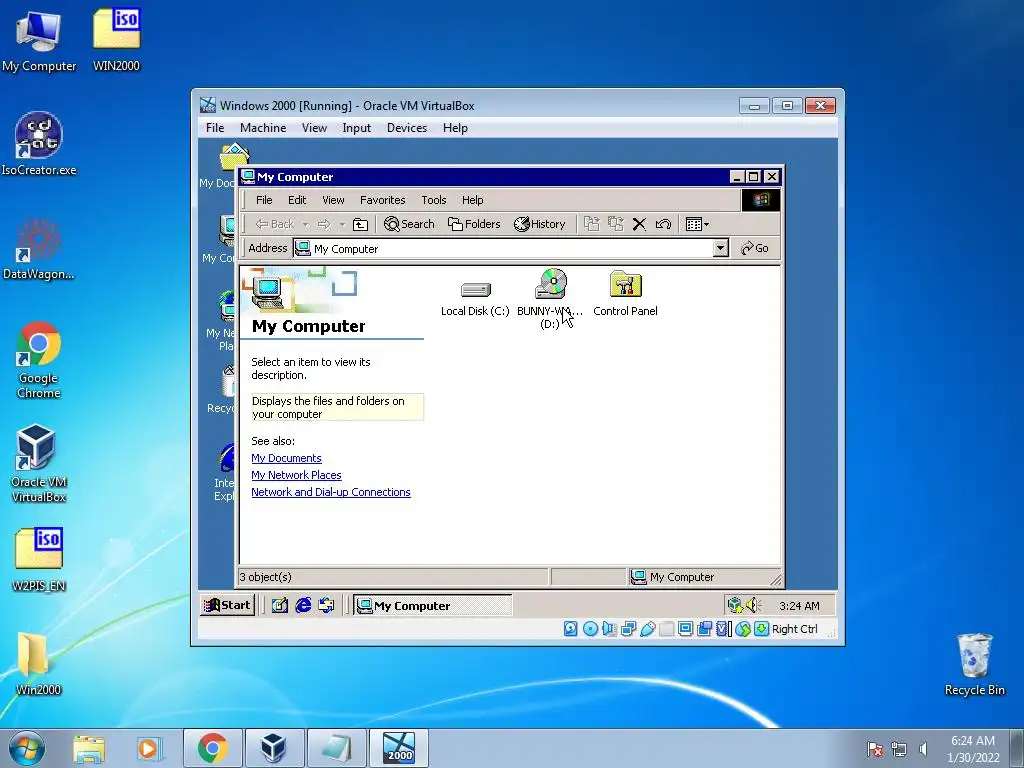Click the VirtualBox audio status icon

click(609, 629)
